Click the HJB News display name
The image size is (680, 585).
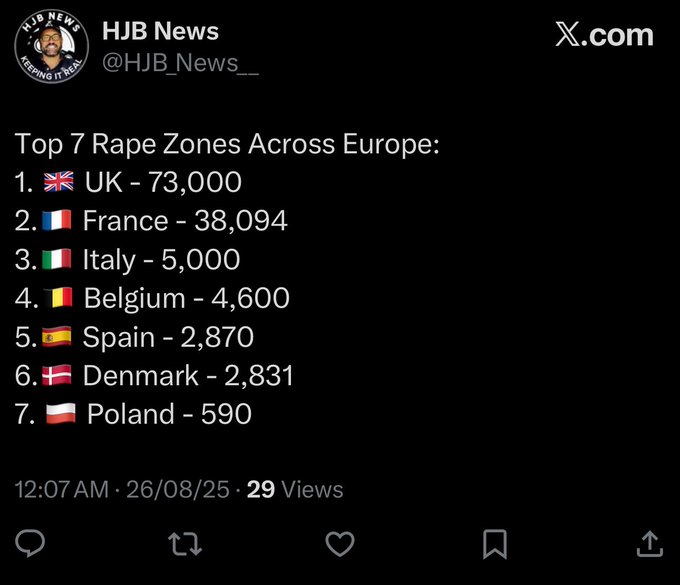click(x=160, y=31)
